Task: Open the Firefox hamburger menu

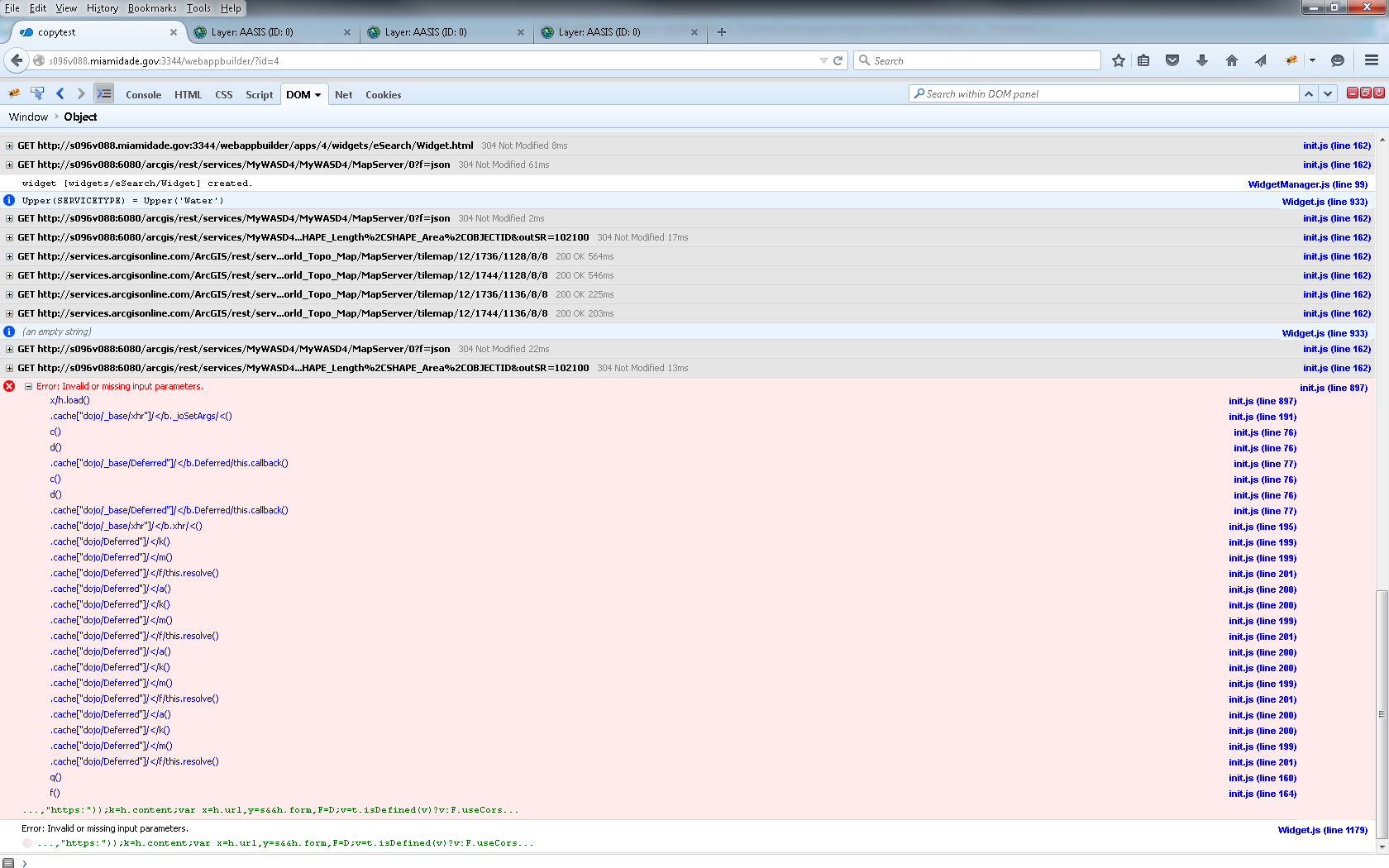Action: [x=1372, y=60]
